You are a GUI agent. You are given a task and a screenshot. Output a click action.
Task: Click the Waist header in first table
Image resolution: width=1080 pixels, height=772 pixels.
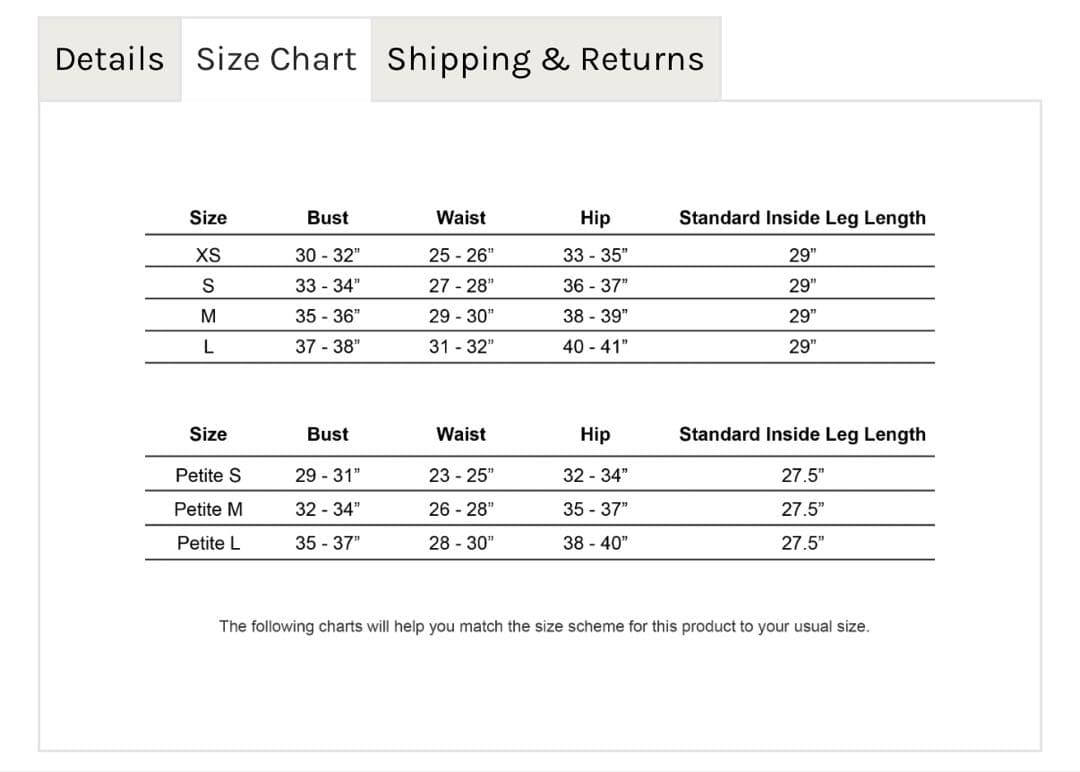461,218
